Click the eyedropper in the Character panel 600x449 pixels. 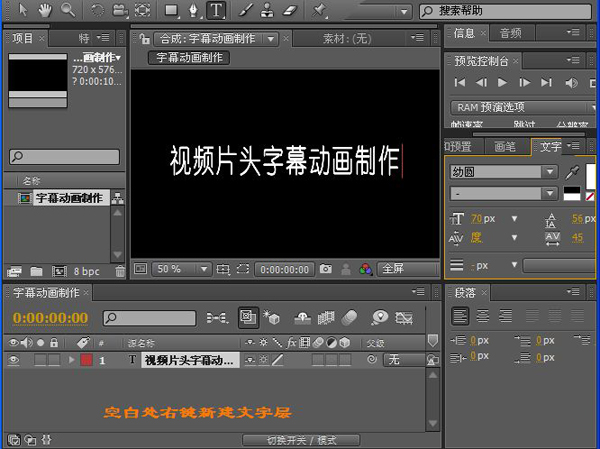tap(572, 172)
